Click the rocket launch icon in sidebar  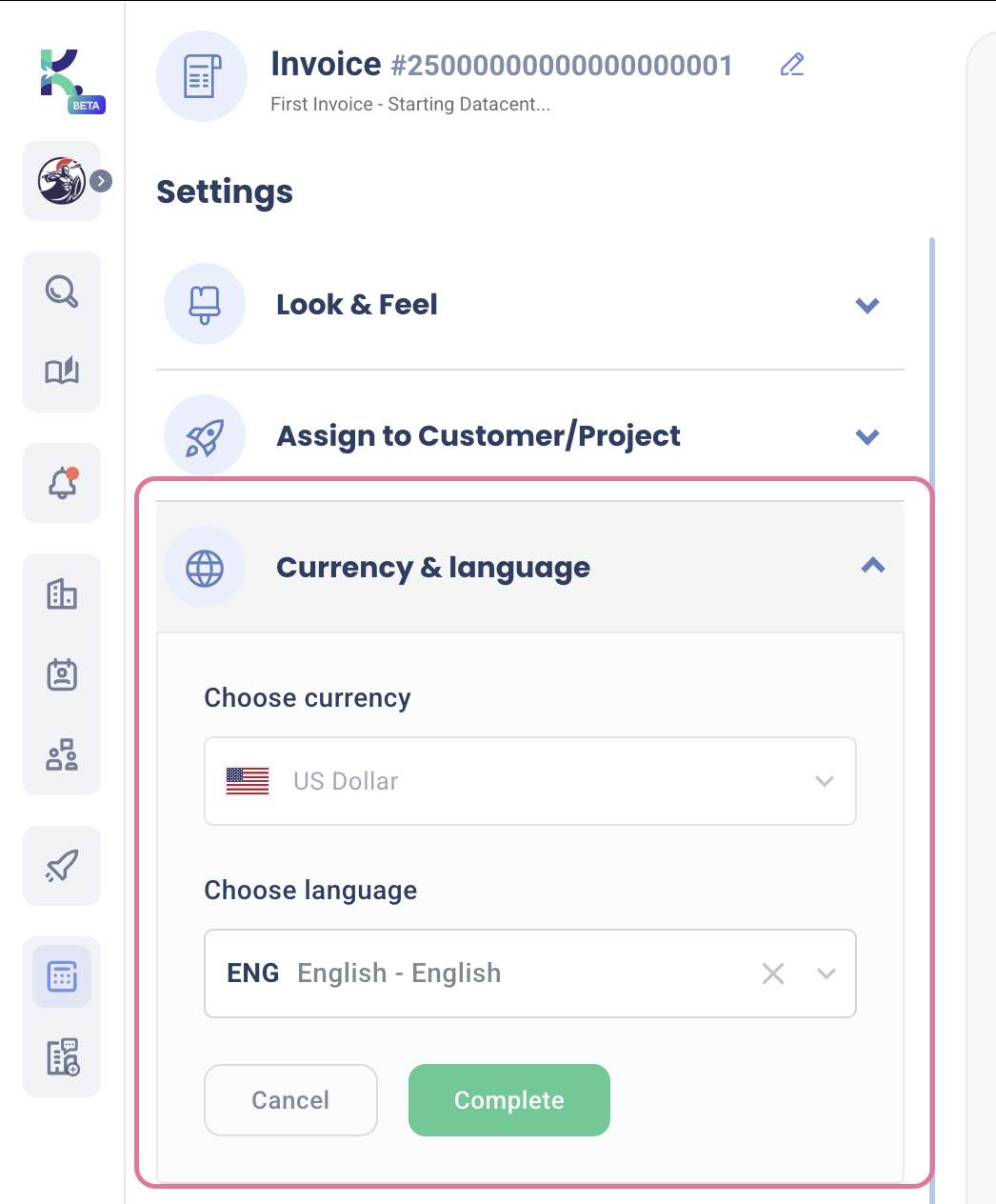pyautogui.click(x=61, y=865)
